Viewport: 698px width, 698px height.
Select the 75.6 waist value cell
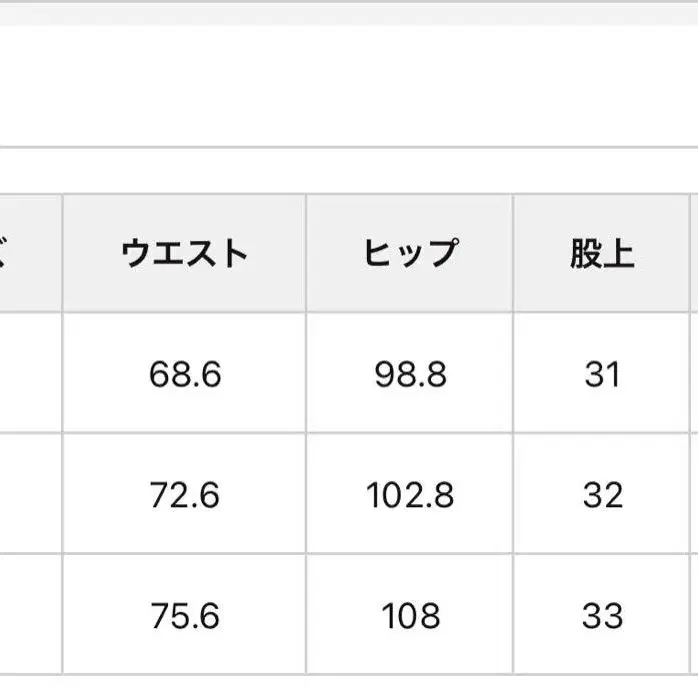point(184,615)
